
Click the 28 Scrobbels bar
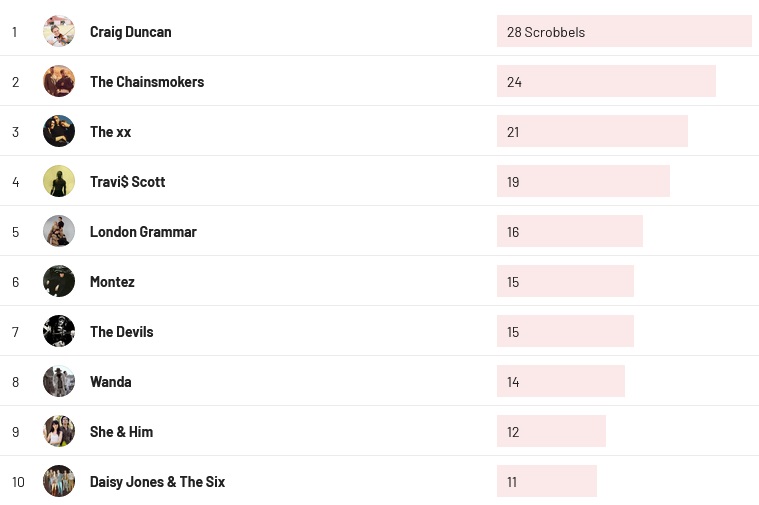[x=623, y=31]
